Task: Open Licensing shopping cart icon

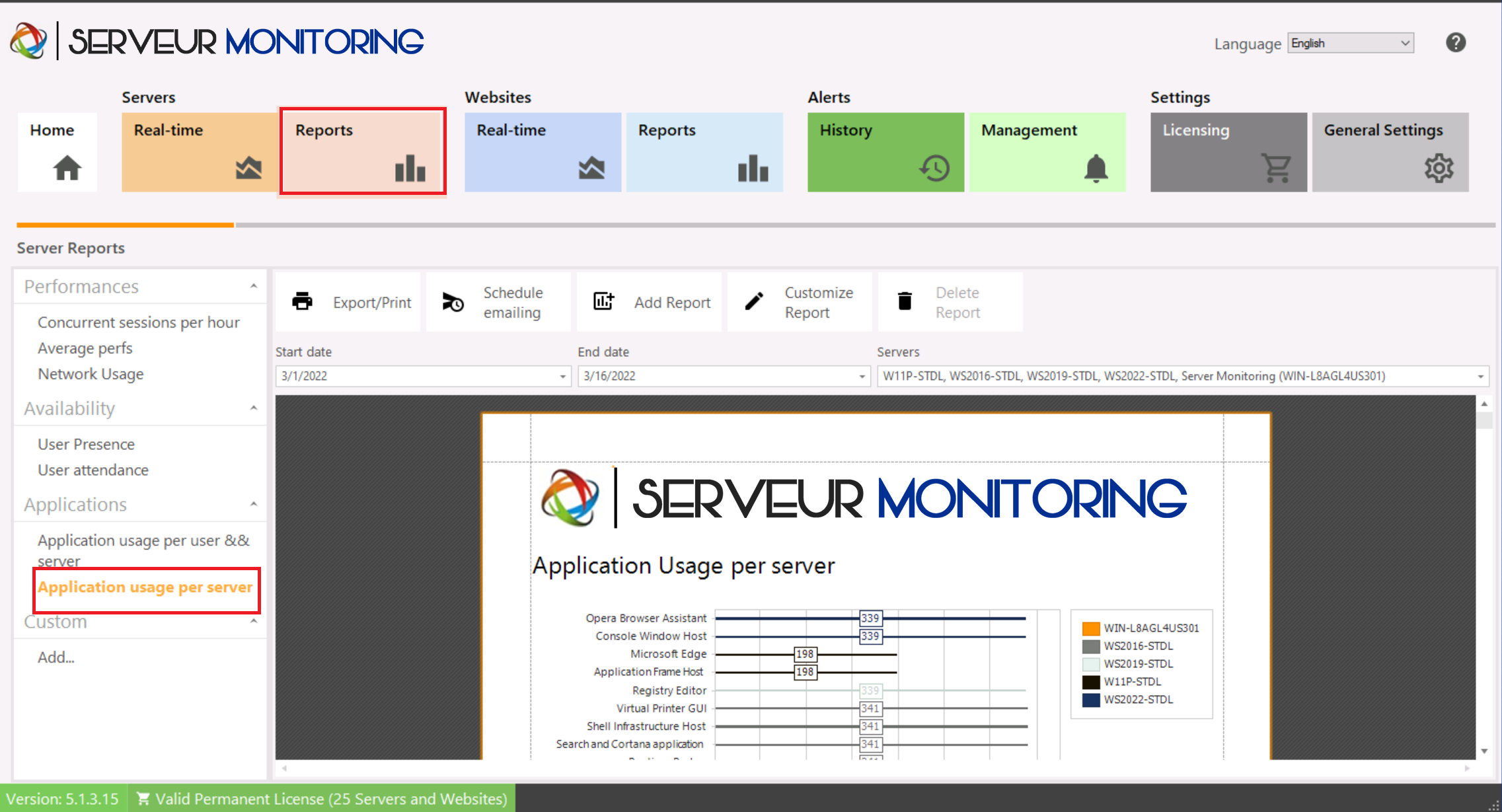Action: tap(1277, 168)
